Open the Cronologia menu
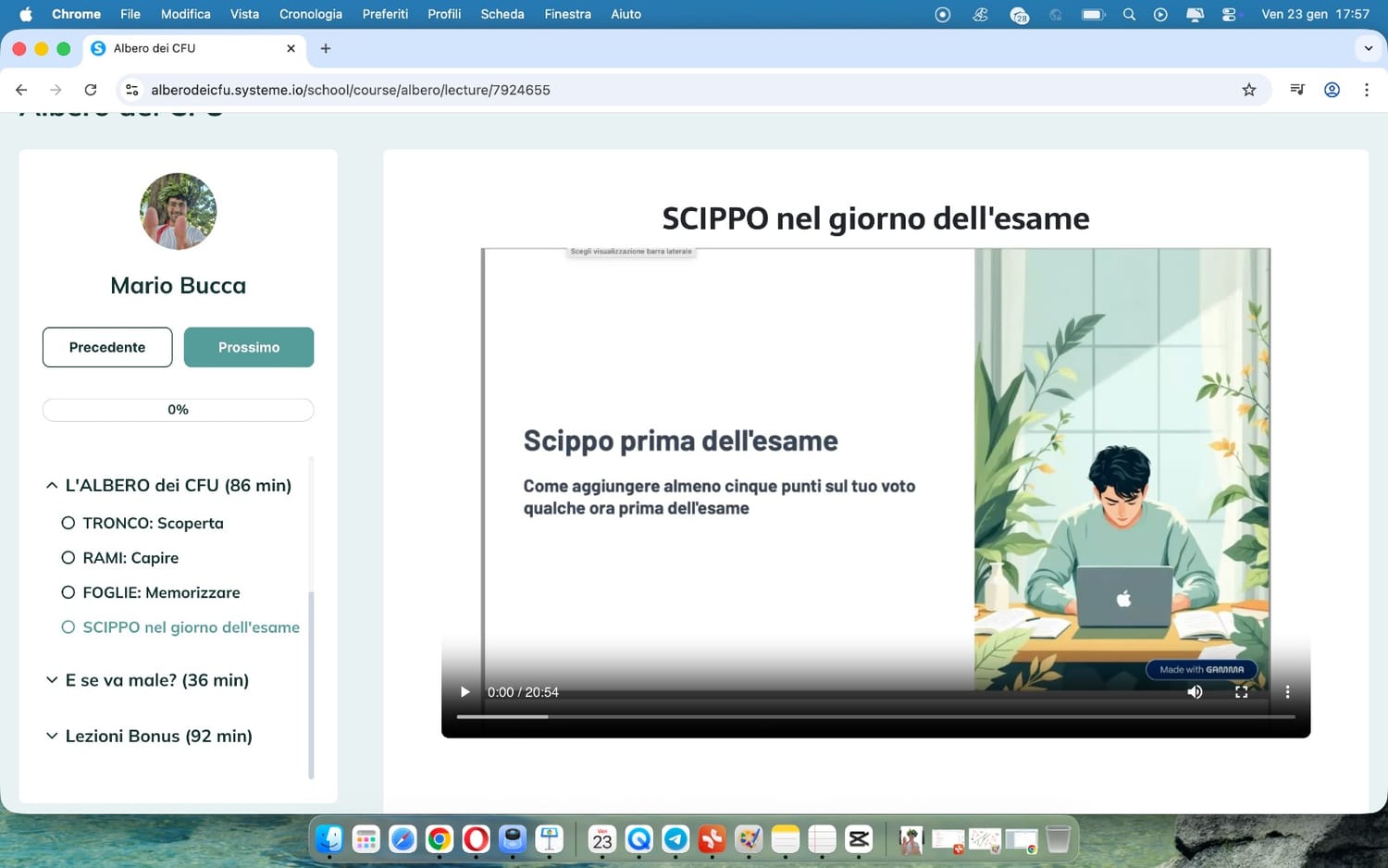1388x868 pixels. pos(311,14)
